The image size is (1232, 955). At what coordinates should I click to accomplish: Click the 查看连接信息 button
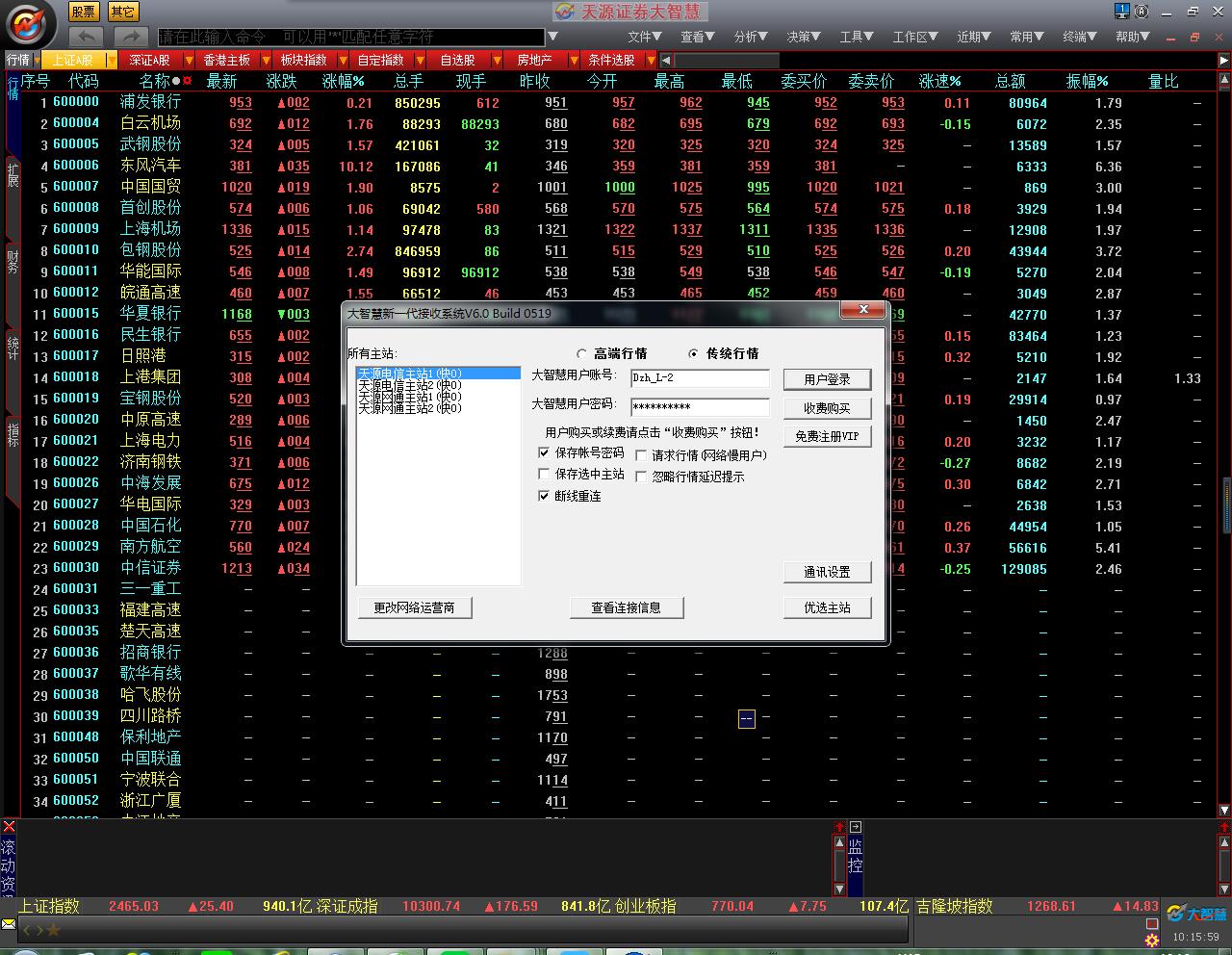point(626,607)
